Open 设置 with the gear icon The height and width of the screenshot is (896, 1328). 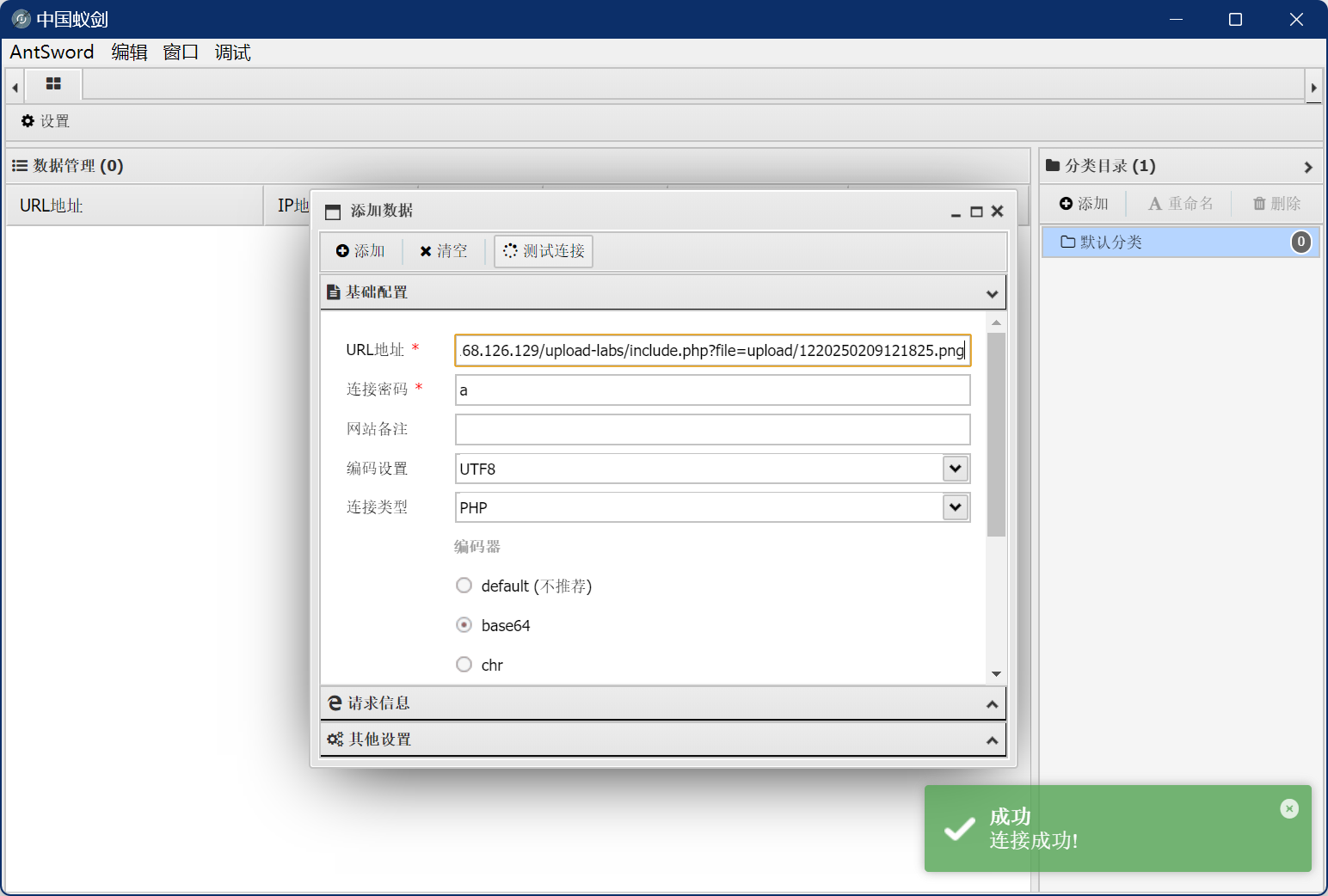point(46,121)
